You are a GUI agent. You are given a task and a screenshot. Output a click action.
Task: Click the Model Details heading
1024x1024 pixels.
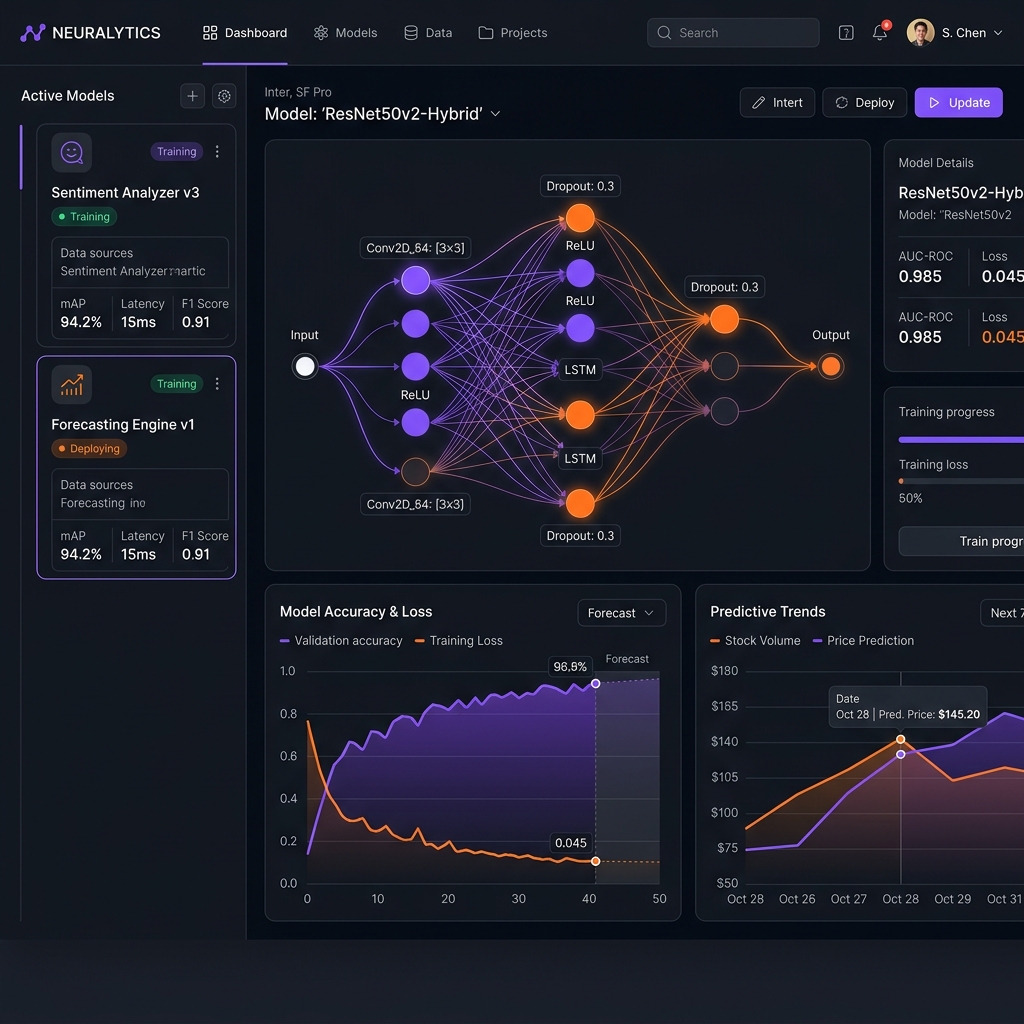(x=936, y=163)
